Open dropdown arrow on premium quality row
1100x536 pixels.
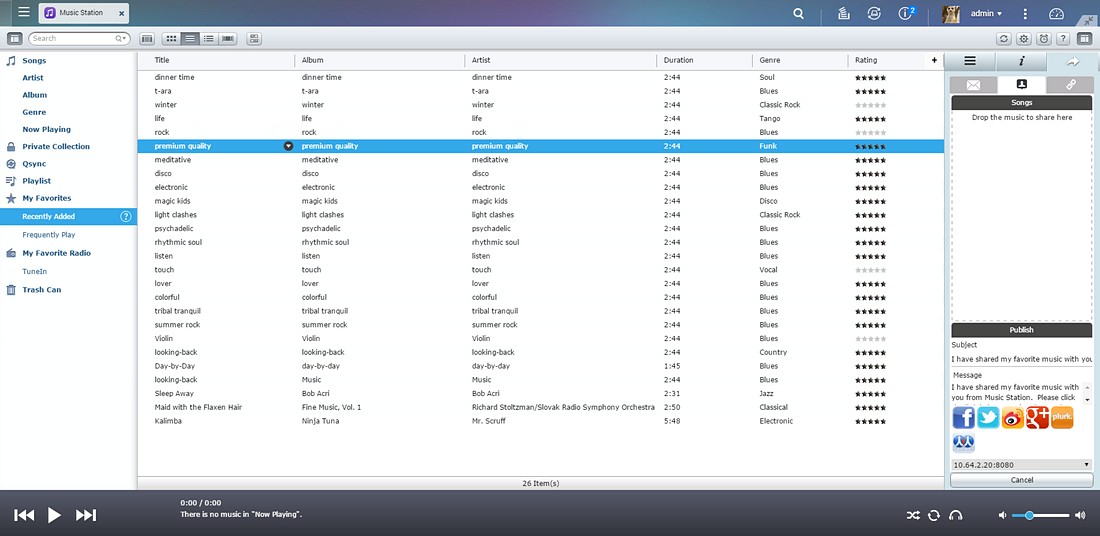288,146
